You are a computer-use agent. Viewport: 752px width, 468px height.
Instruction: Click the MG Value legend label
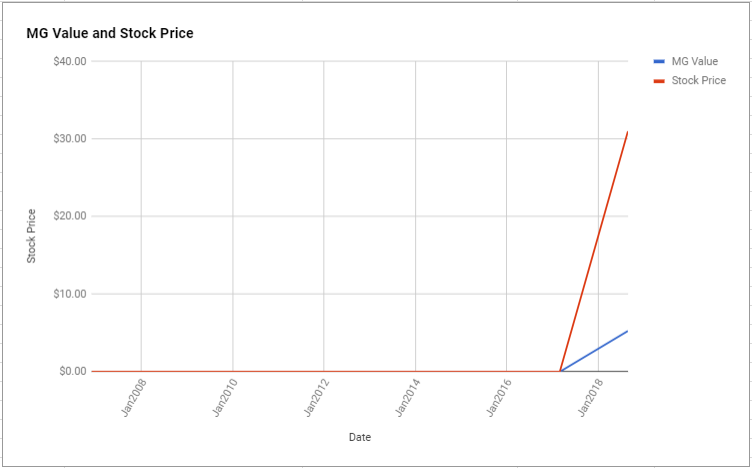click(694, 61)
